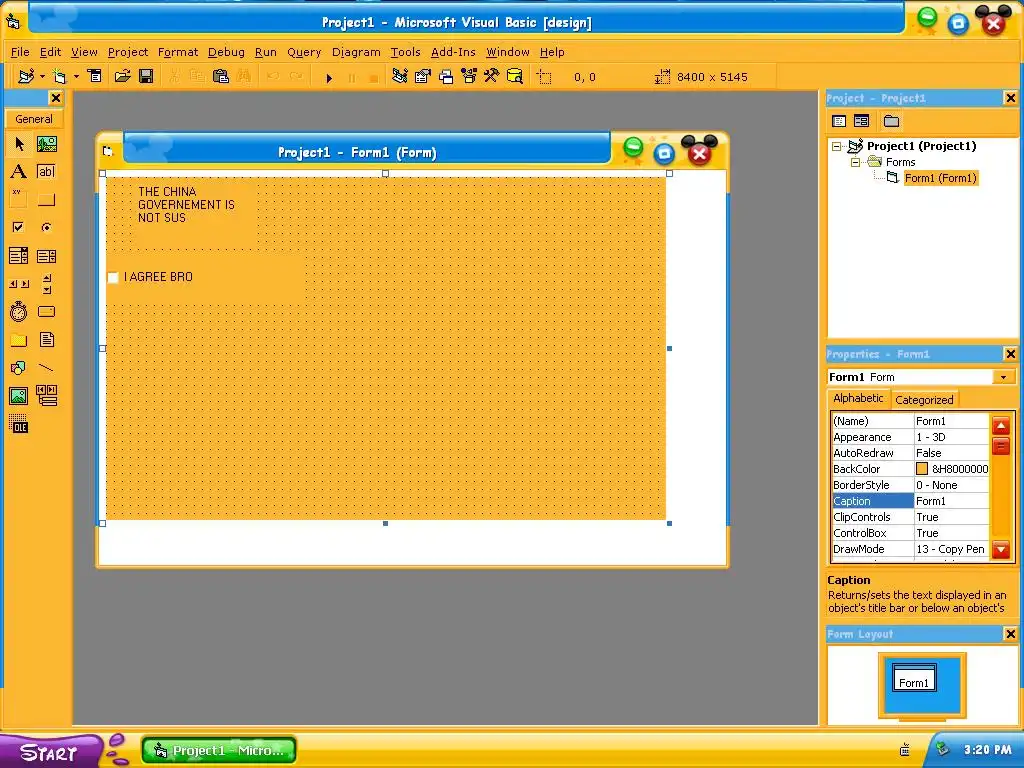Select the FileListBox control tool
Image resolution: width=1024 pixels, height=768 pixels.
tap(46, 340)
